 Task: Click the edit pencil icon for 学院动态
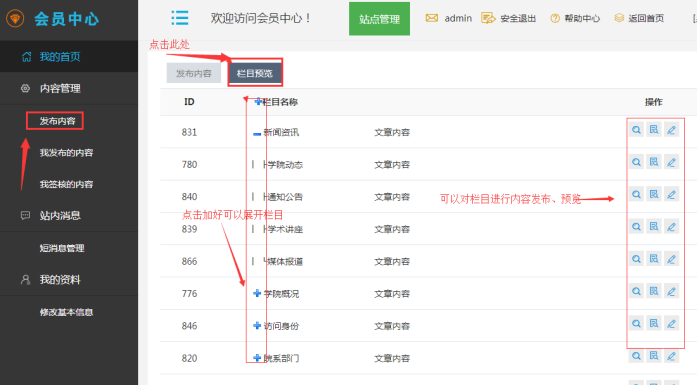point(671,162)
